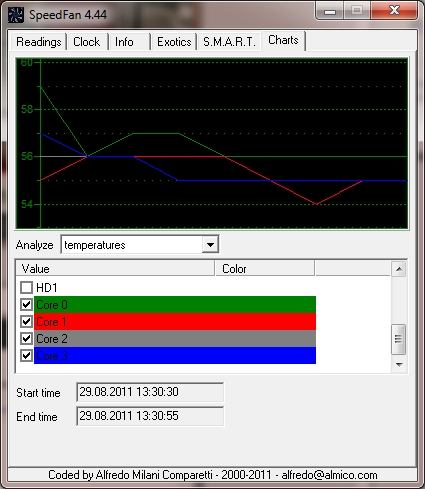The width and height of the screenshot is (425, 489).
Task: Switch to the Exotics tab
Action: pyautogui.click(x=174, y=42)
